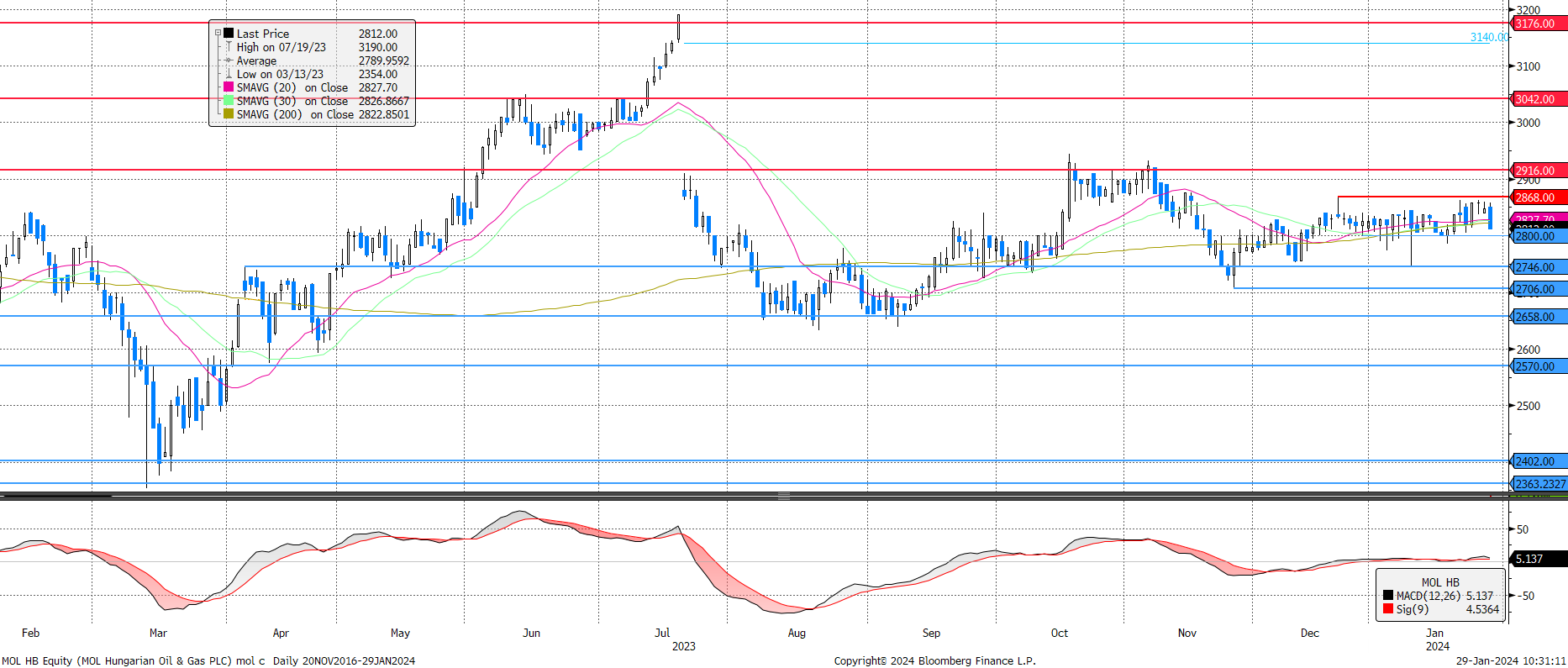This screenshot has height=668, width=1568.
Task: Click the pink SMAVG (20) color swatch
Action: coord(229,87)
